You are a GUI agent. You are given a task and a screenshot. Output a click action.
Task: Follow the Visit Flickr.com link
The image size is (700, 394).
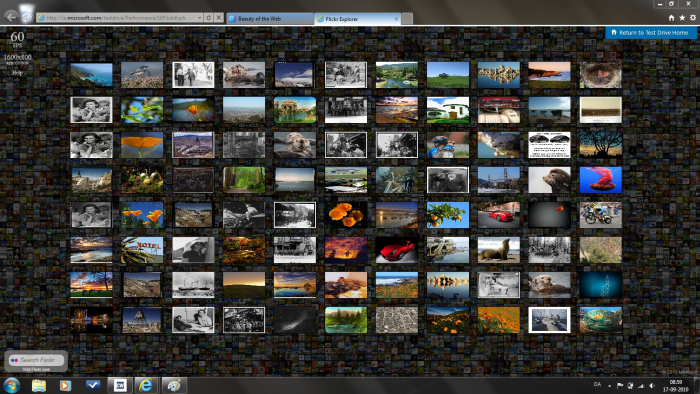click(x=36, y=369)
